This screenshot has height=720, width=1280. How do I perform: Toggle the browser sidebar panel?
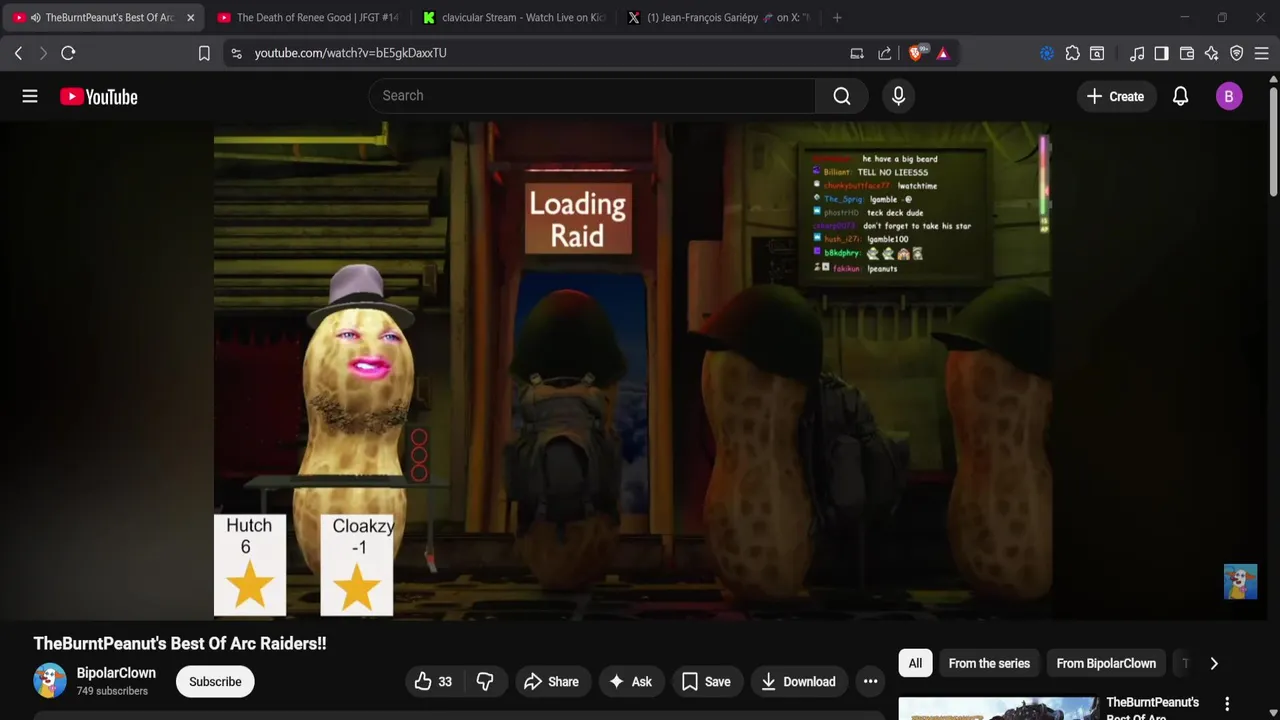(1161, 53)
